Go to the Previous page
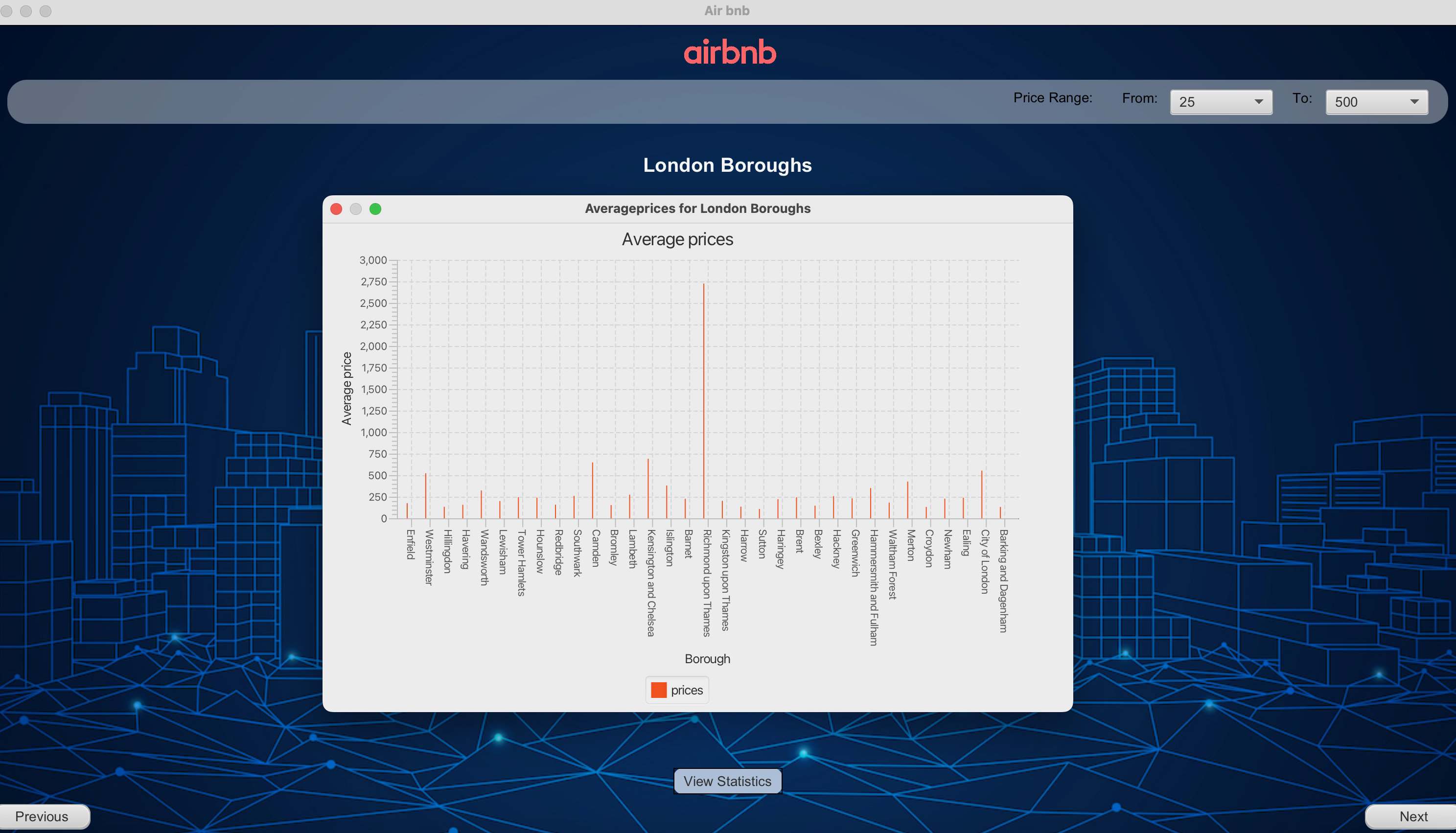 click(43, 816)
